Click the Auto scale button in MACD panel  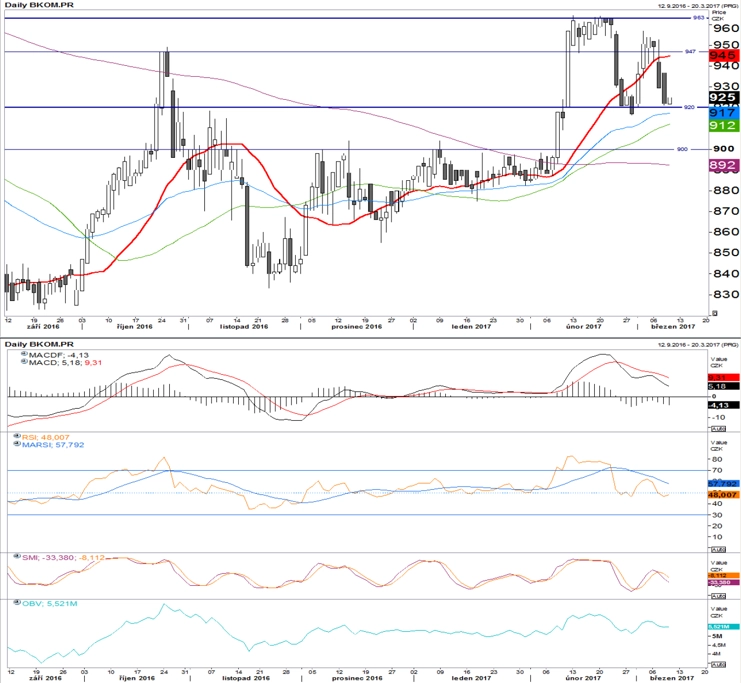[718, 428]
